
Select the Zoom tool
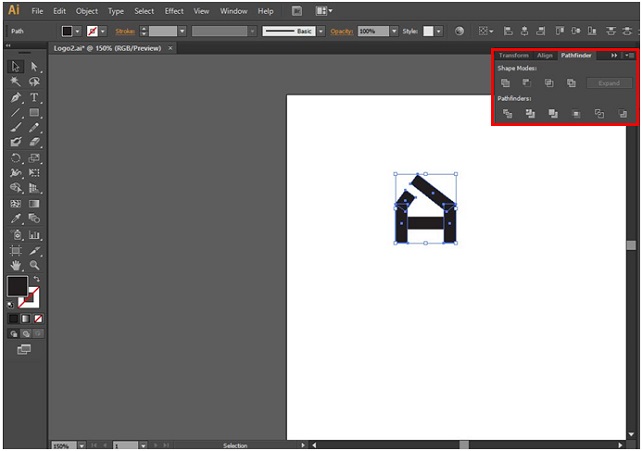click(x=34, y=265)
